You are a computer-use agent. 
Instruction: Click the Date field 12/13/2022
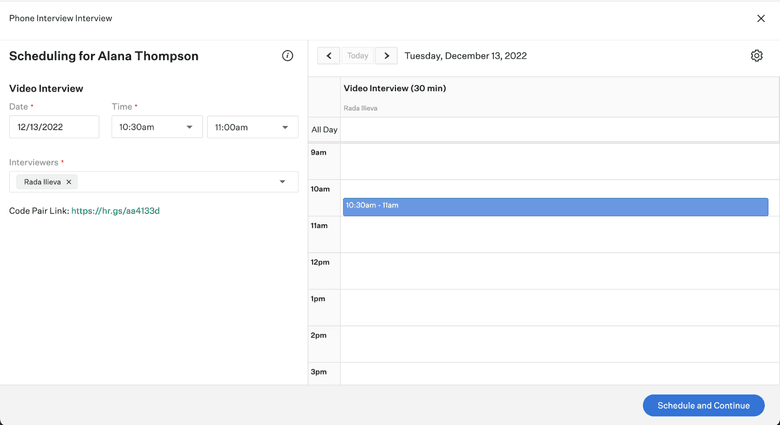pos(54,127)
